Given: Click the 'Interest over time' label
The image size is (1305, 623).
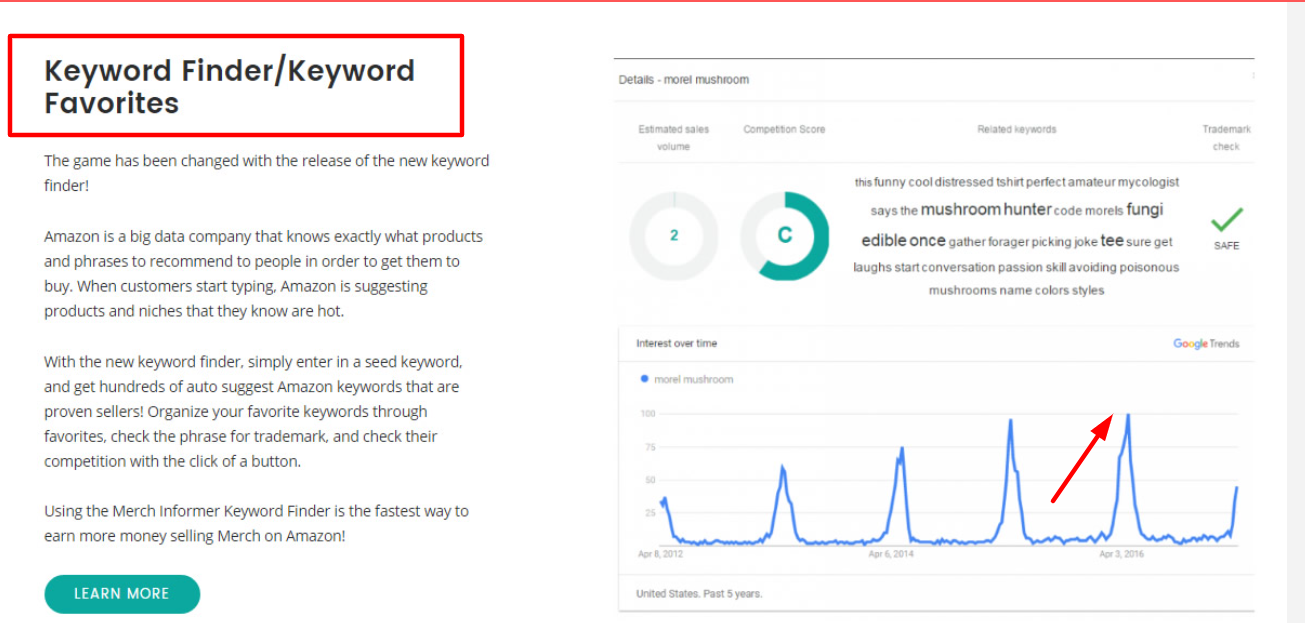Looking at the screenshot, I should click(x=677, y=344).
